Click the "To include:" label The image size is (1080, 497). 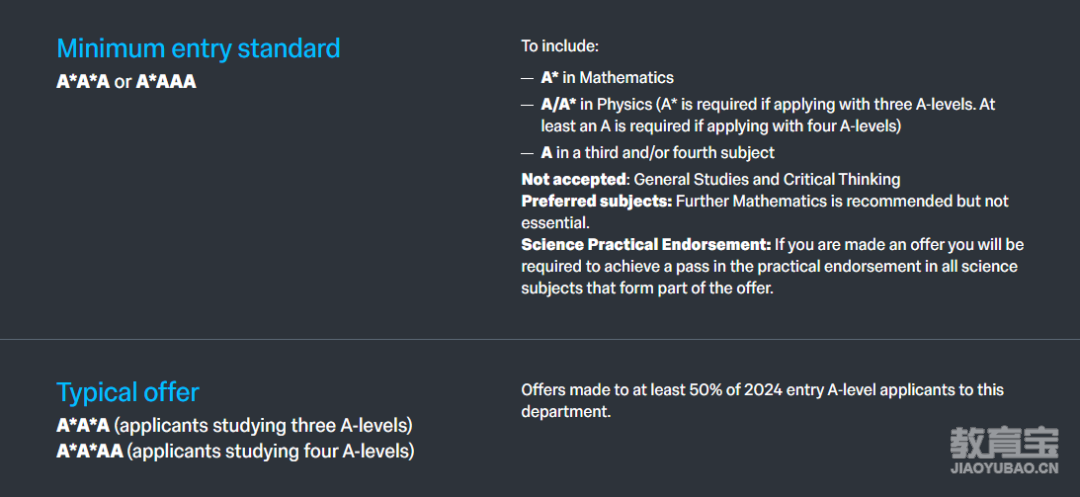click(x=560, y=47)
